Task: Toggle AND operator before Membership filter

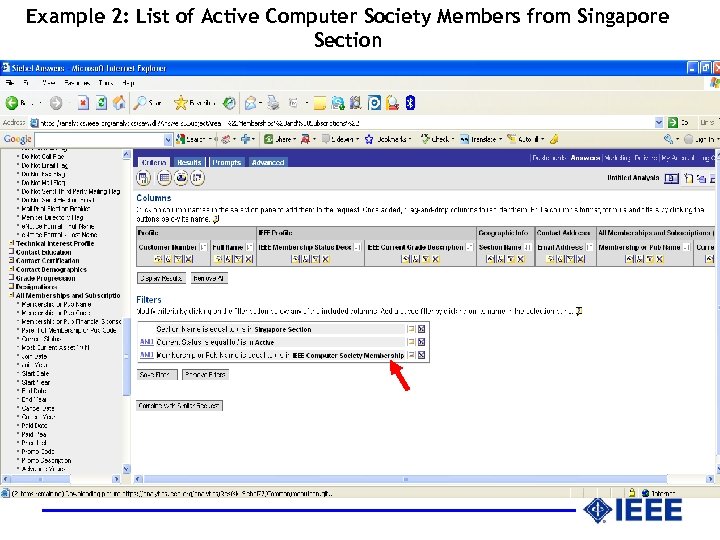Action: pyautogui.click(x=146, y=355)
